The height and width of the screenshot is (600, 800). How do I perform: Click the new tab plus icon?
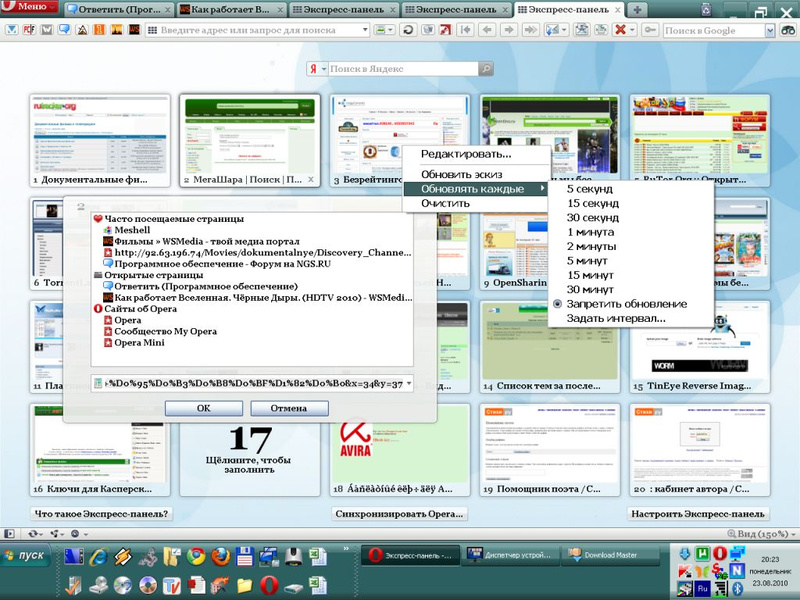638,9
